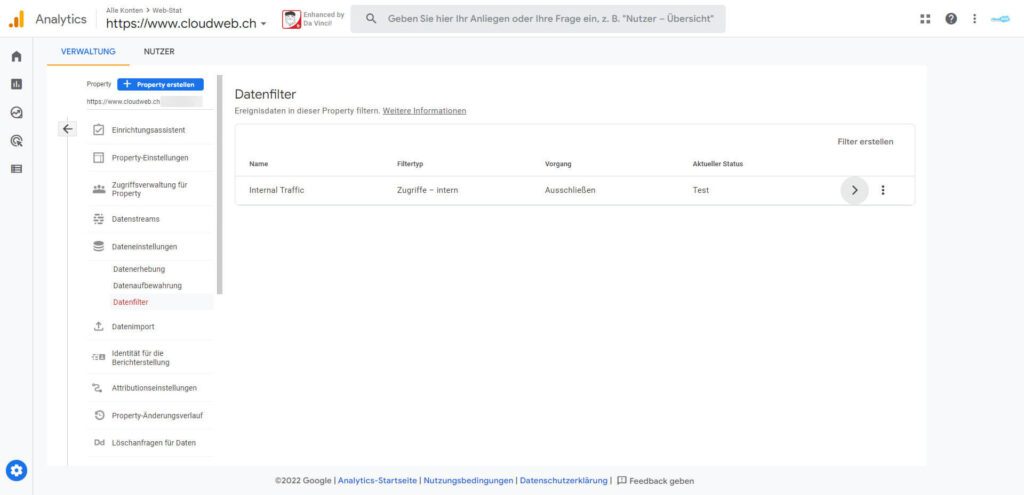The height and width of the screenshot is (495, 1024).
Task: Click Filter erstellen
Action: click(865, 142)
